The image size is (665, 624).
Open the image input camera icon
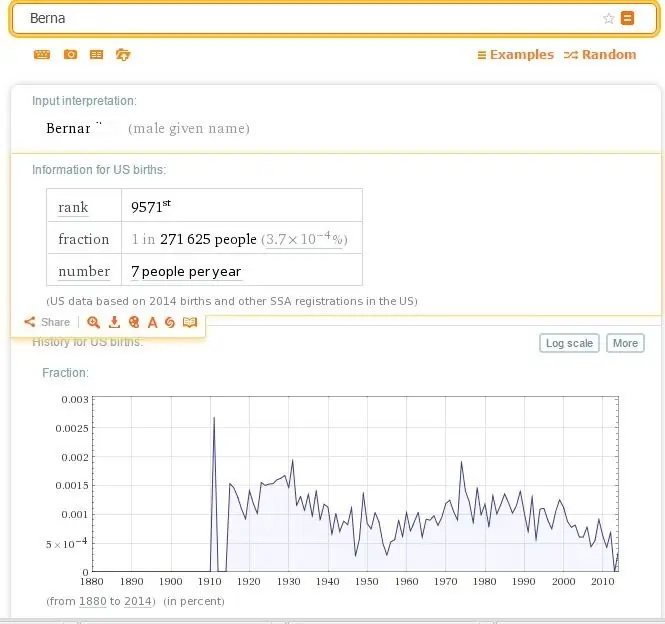[x=70, y=55]
